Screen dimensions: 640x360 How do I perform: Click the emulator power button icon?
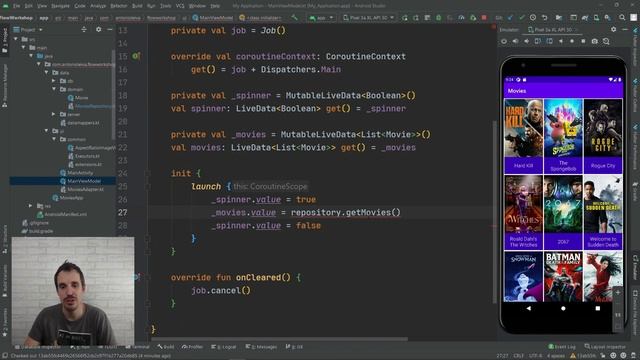point(504,41)
